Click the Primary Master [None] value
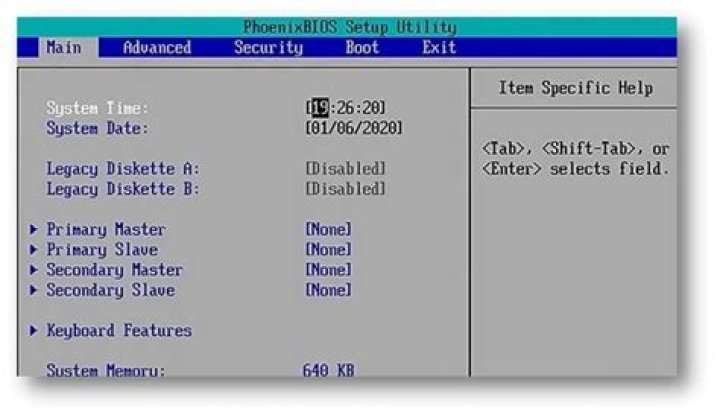Screen dimensions: 720x418 click(x=329, y=229)
